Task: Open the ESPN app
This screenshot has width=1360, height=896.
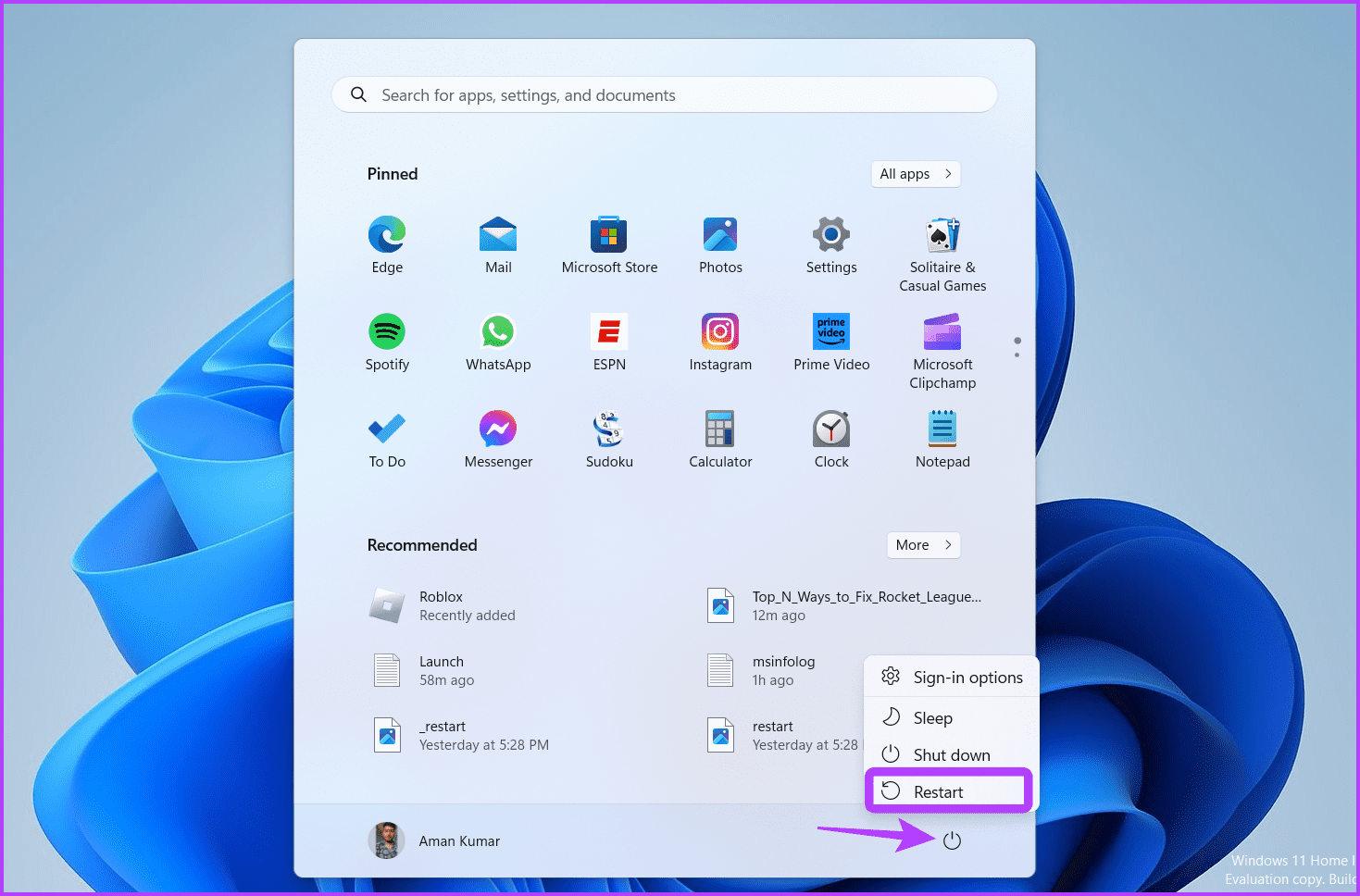Action: click(x=609, y=342)
